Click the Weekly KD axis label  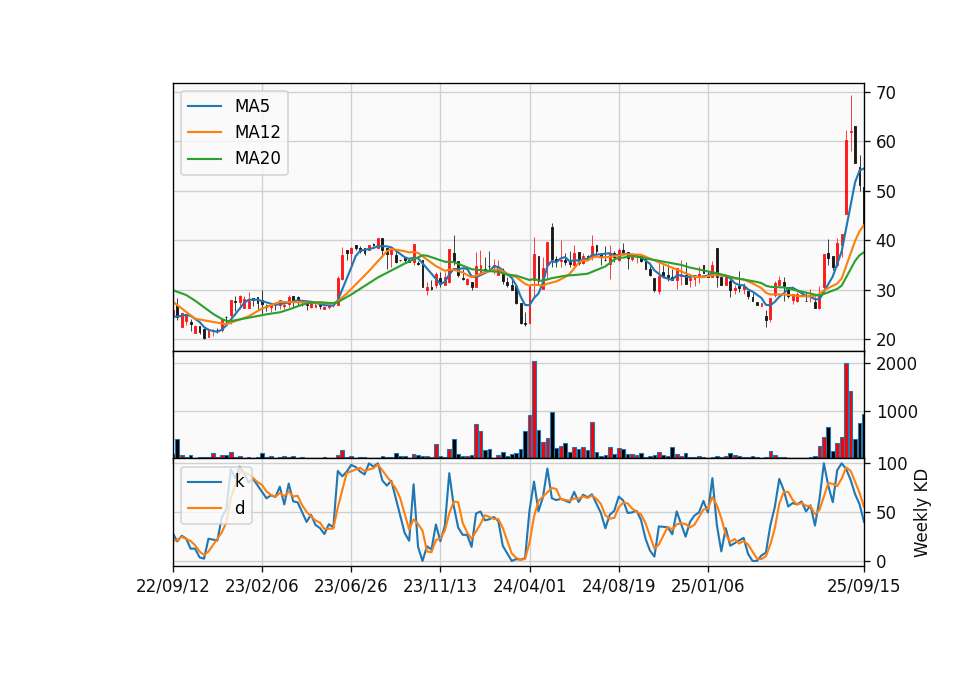(x=920, y=513)
